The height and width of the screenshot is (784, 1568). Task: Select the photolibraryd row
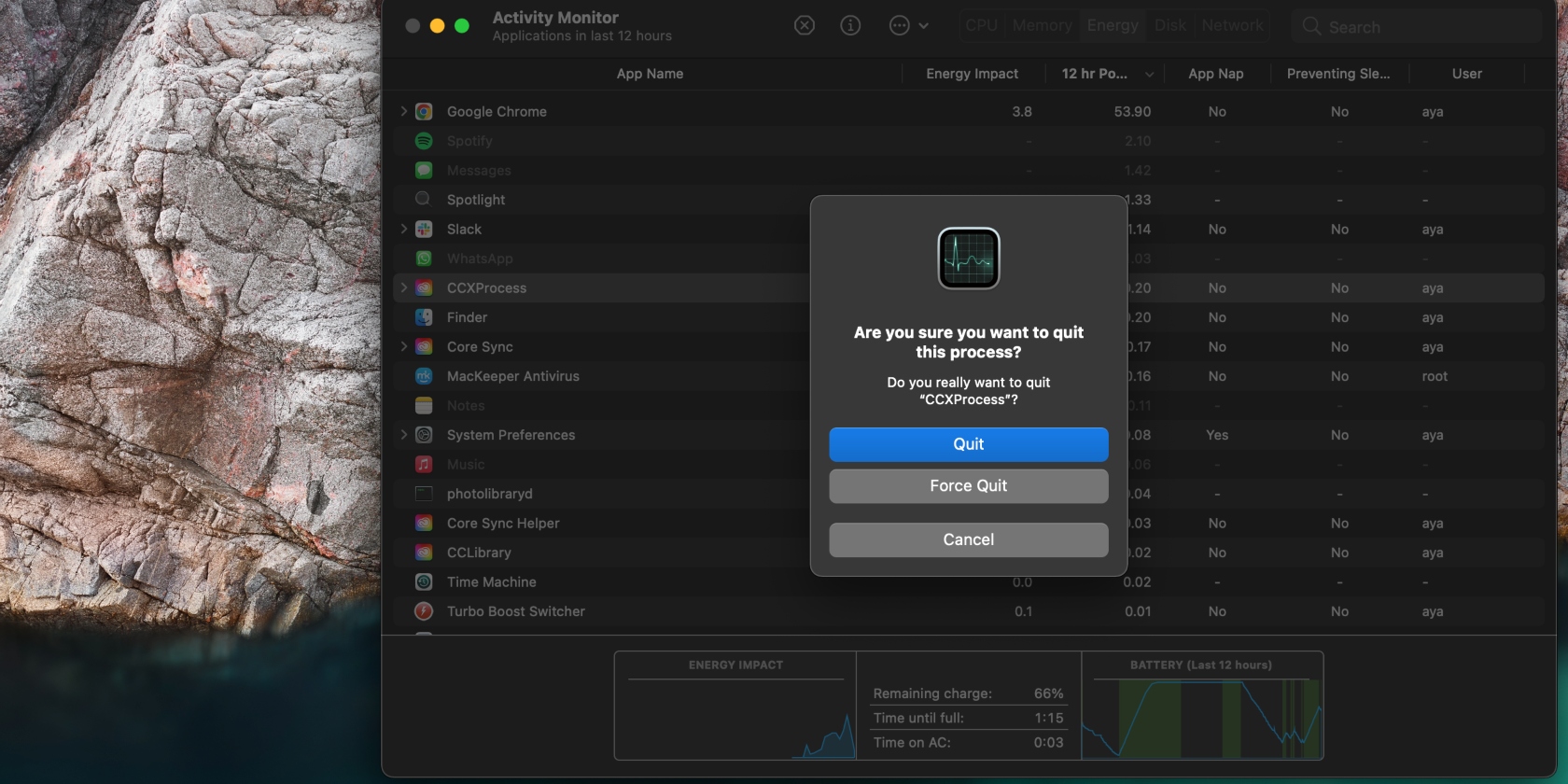pyautogui.click(x=968, y=494)
